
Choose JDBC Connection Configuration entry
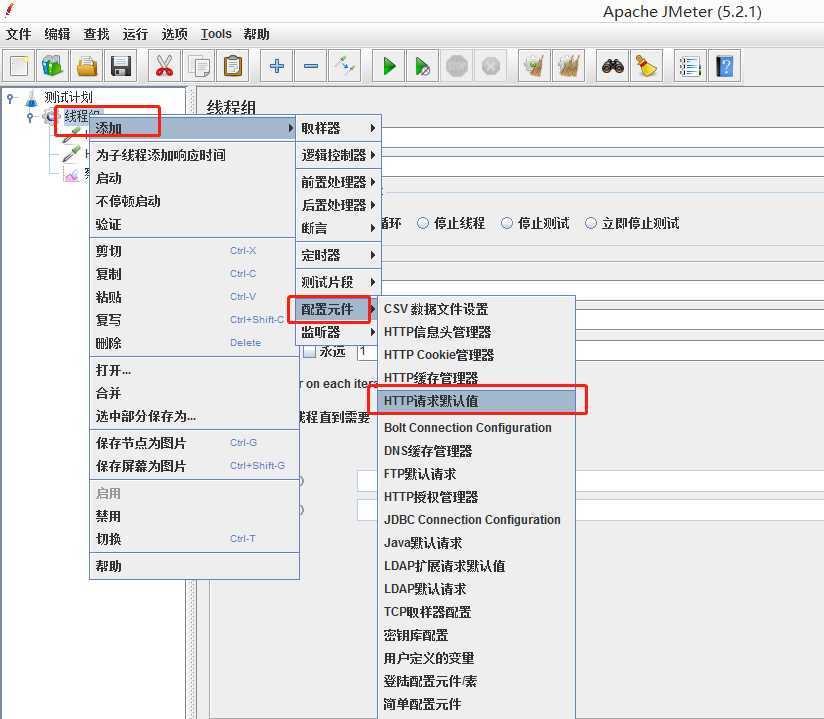[476, 520]
